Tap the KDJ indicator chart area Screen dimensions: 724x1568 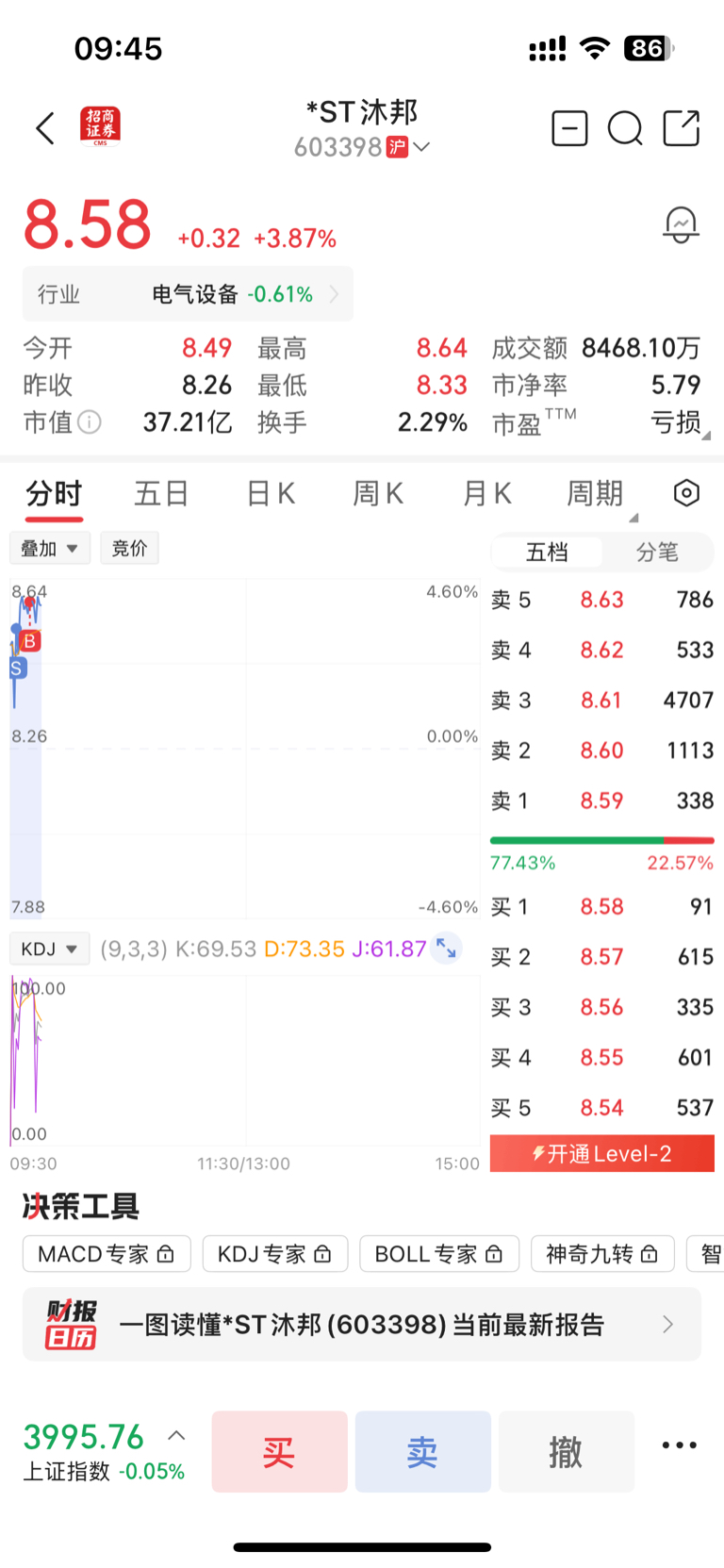(245, 1061)
